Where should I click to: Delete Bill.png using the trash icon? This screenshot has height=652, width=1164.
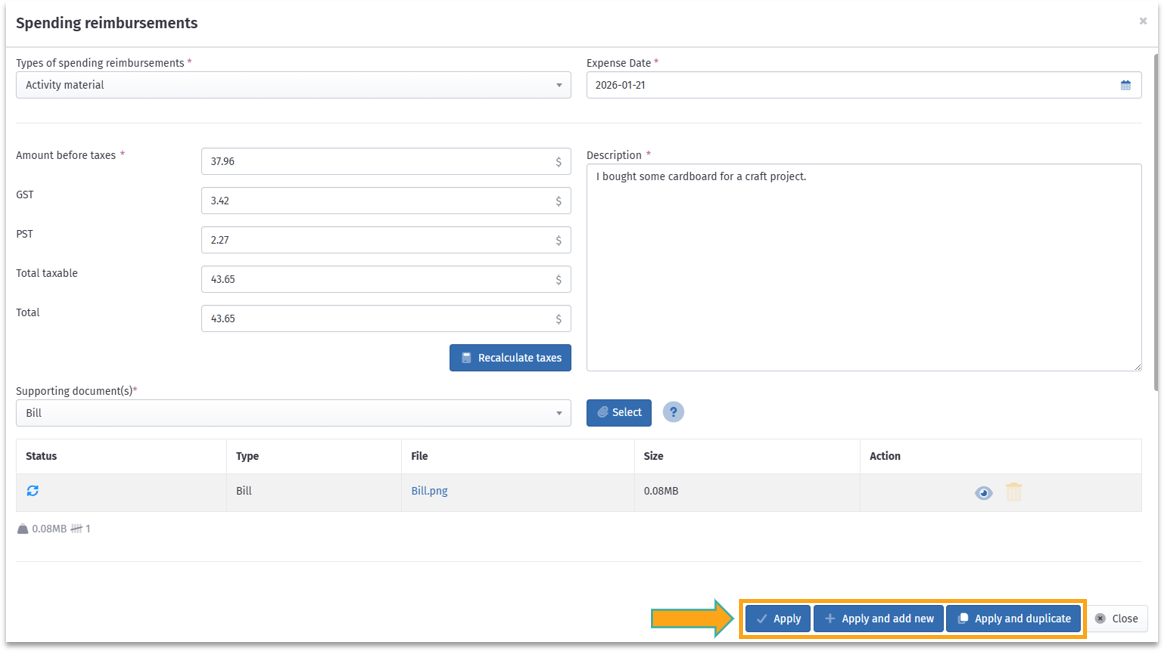(x=1013, y=492)
